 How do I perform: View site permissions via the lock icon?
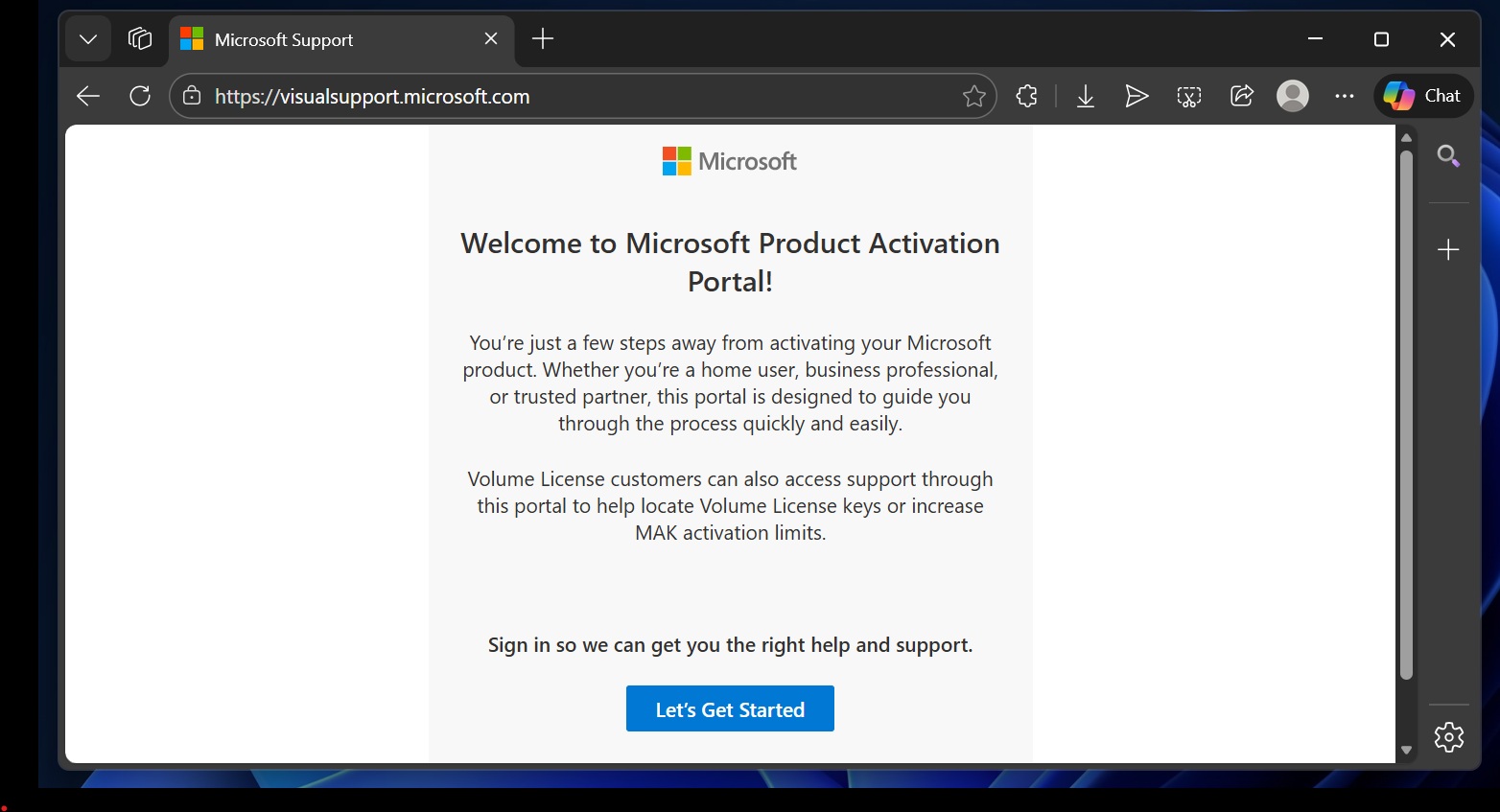coord(192,96)
